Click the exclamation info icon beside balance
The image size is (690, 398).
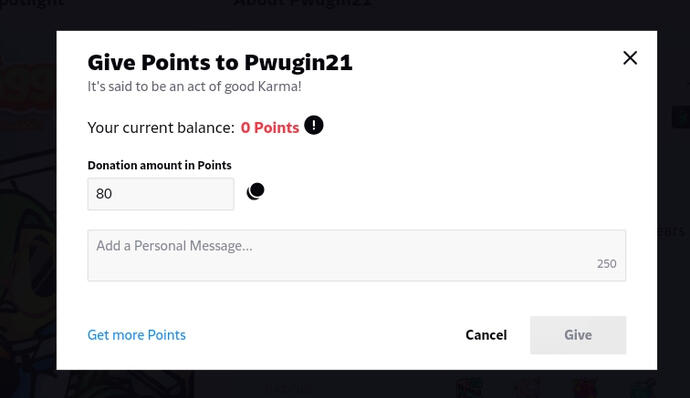pos(313,125)
